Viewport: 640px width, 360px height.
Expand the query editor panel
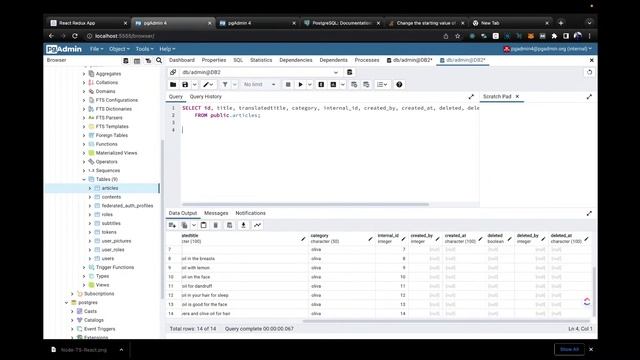coord(471,97)
